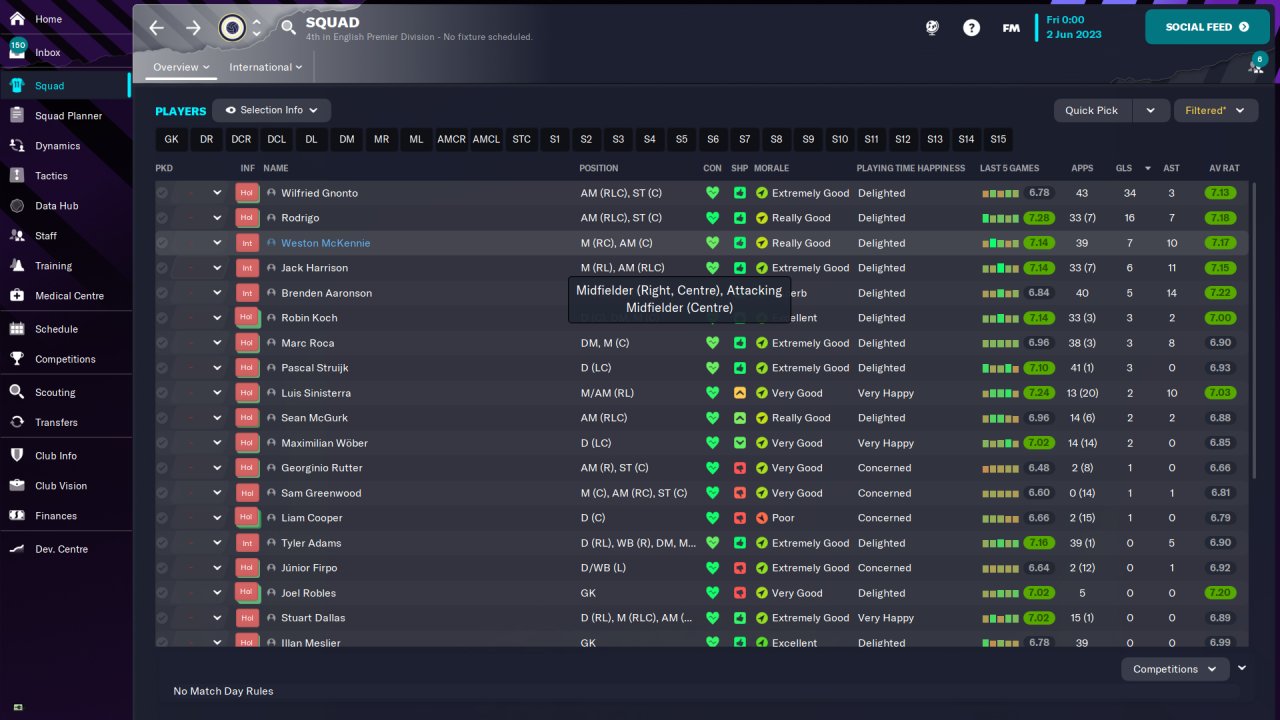1280x720 pixels.
Task: Open Training cone icon
Action: pos(17,265)
